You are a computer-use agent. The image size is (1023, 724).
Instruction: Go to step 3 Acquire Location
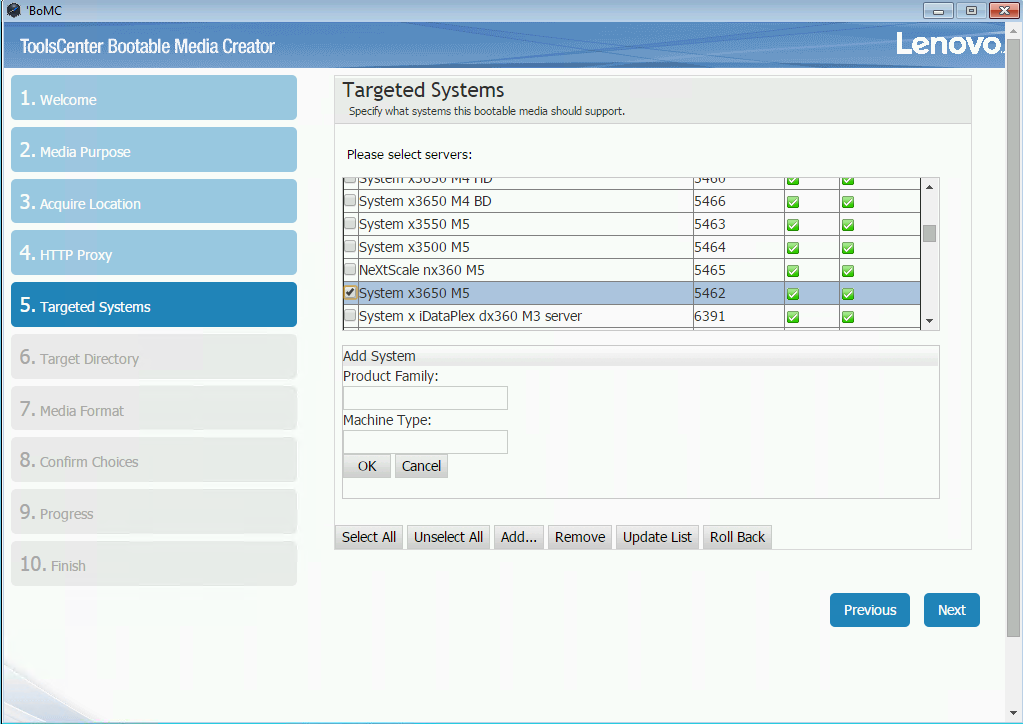click(x=154, y=201)
